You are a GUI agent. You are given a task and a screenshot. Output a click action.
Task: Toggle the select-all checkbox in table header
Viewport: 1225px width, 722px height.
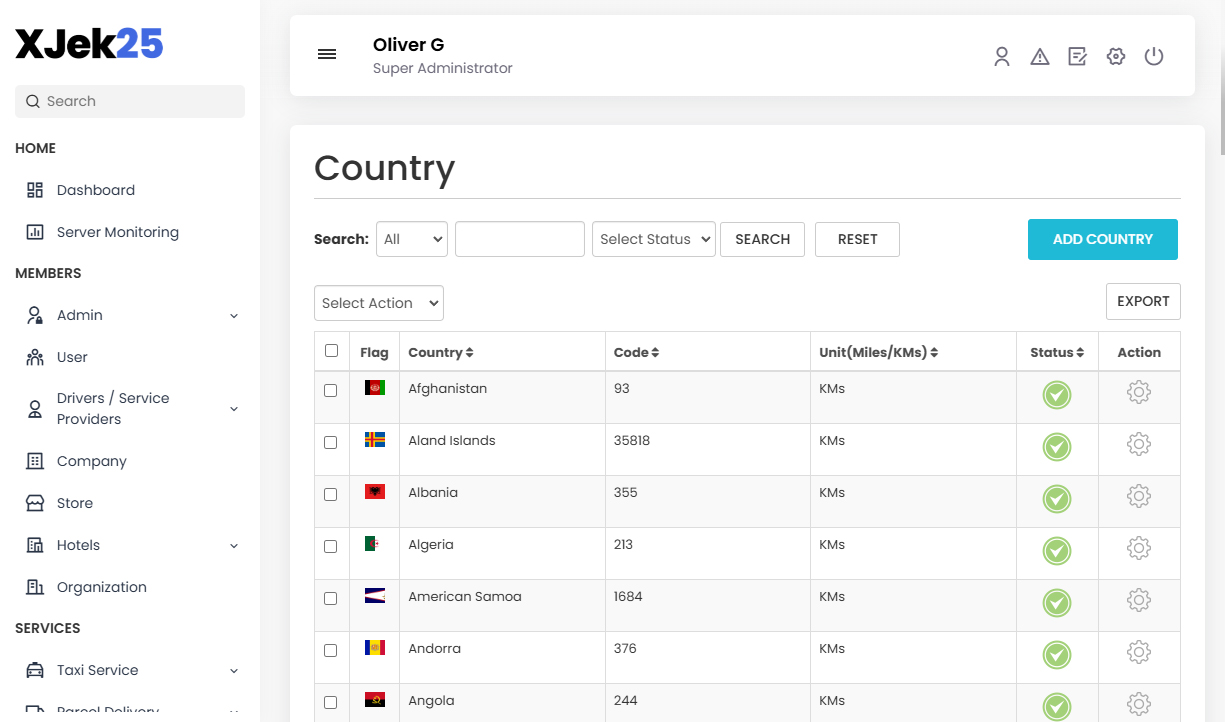click(x=331, y=351)
